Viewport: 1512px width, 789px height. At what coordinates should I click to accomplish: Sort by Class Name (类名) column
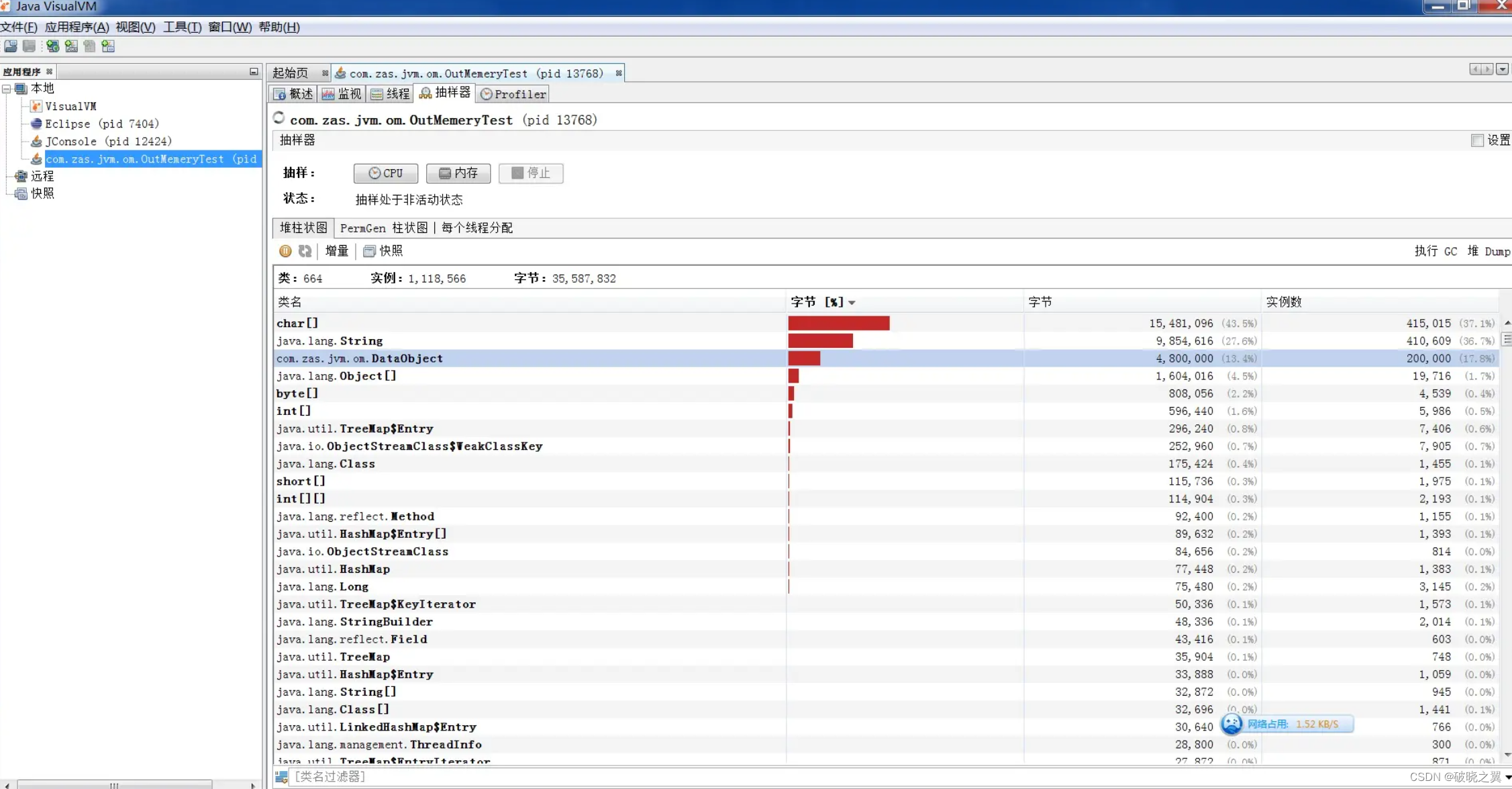pyautogui.click(x=530, y=302)
